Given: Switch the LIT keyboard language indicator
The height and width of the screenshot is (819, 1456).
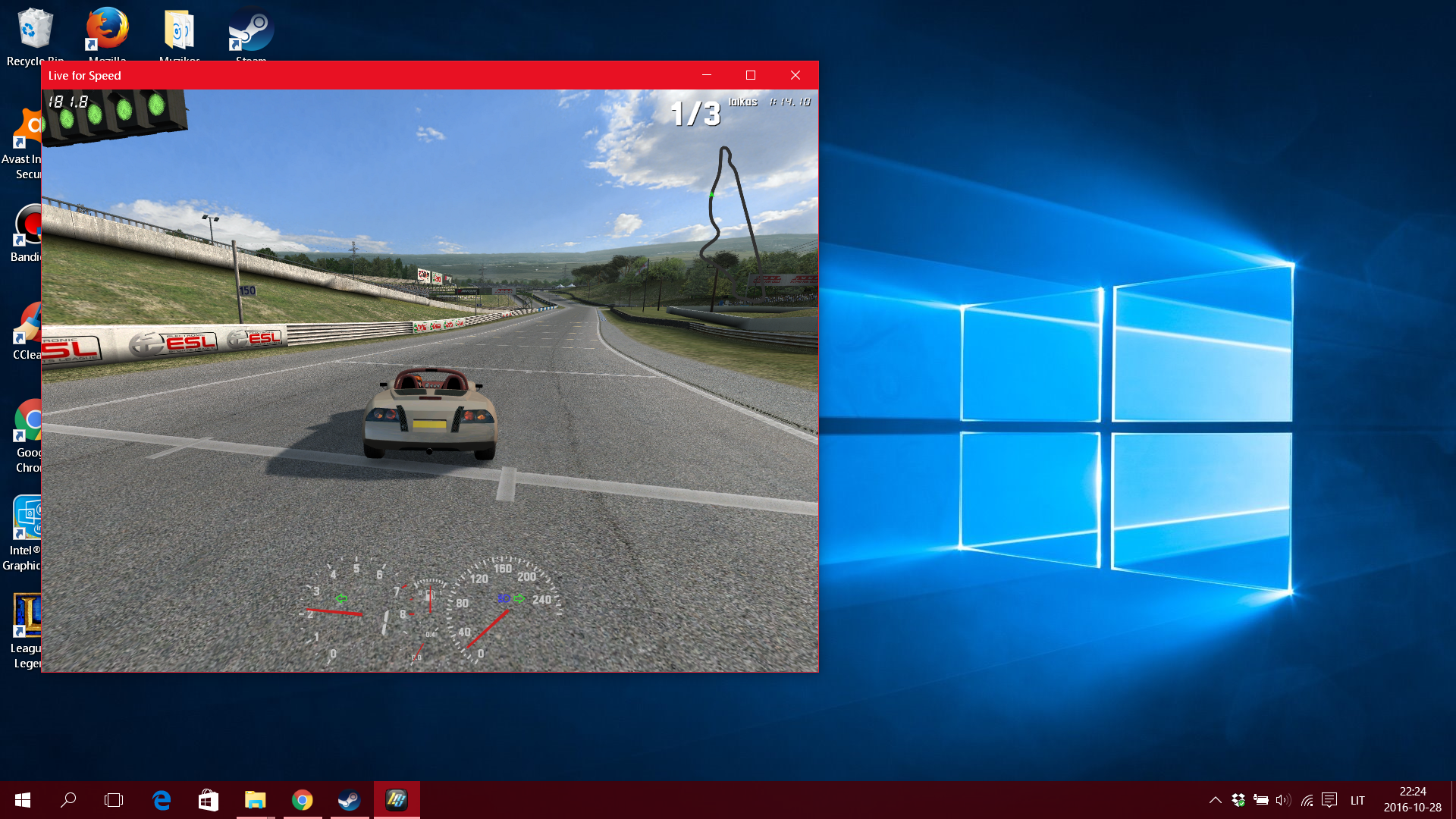Looking at the screenshot, I should (1357, 800).
